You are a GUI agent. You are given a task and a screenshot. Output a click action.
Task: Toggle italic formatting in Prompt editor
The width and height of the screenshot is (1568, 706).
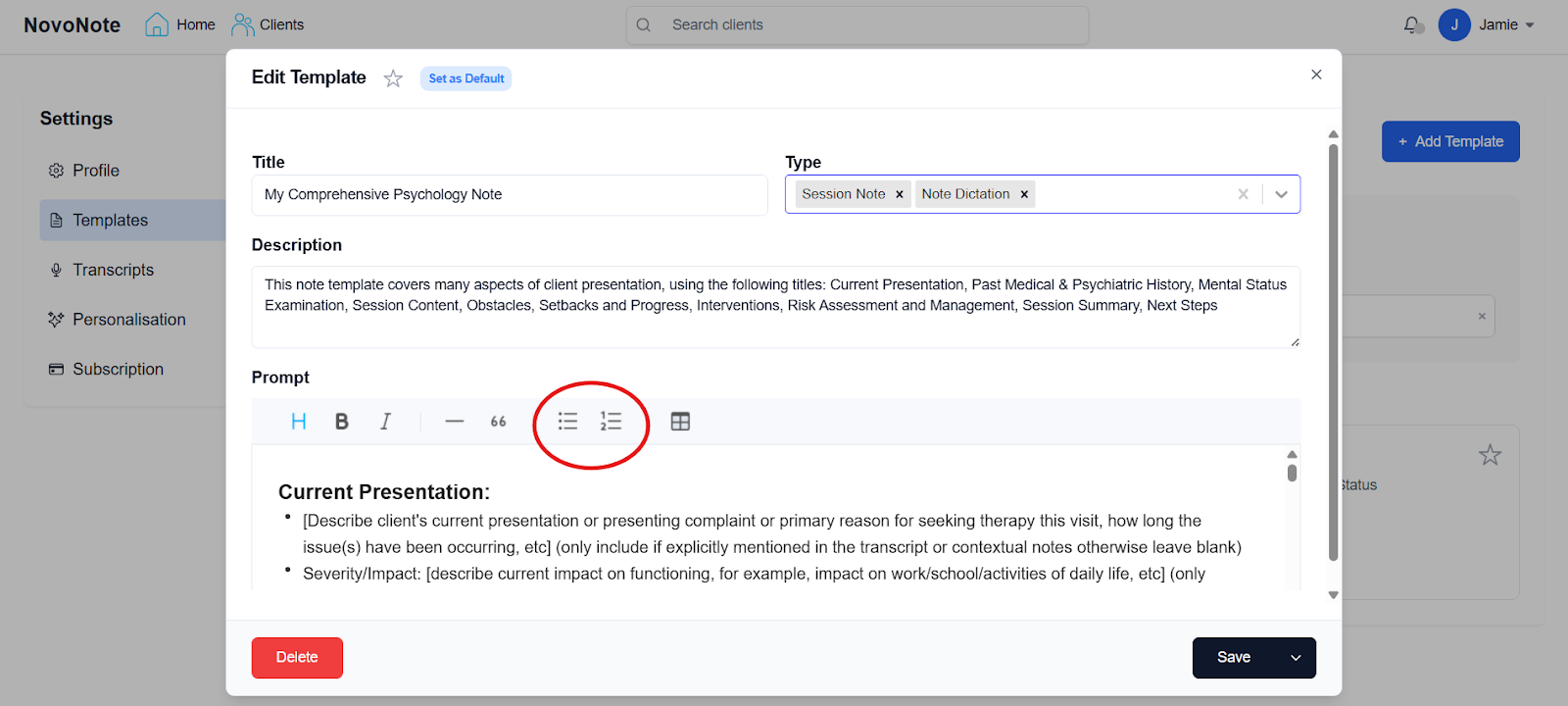385,422
